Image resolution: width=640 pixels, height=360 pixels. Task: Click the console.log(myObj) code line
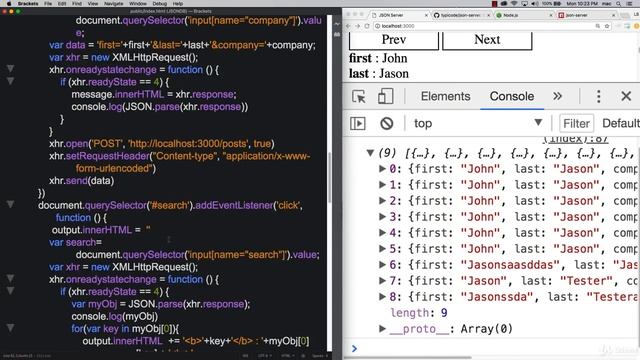[x=115, y=316]
